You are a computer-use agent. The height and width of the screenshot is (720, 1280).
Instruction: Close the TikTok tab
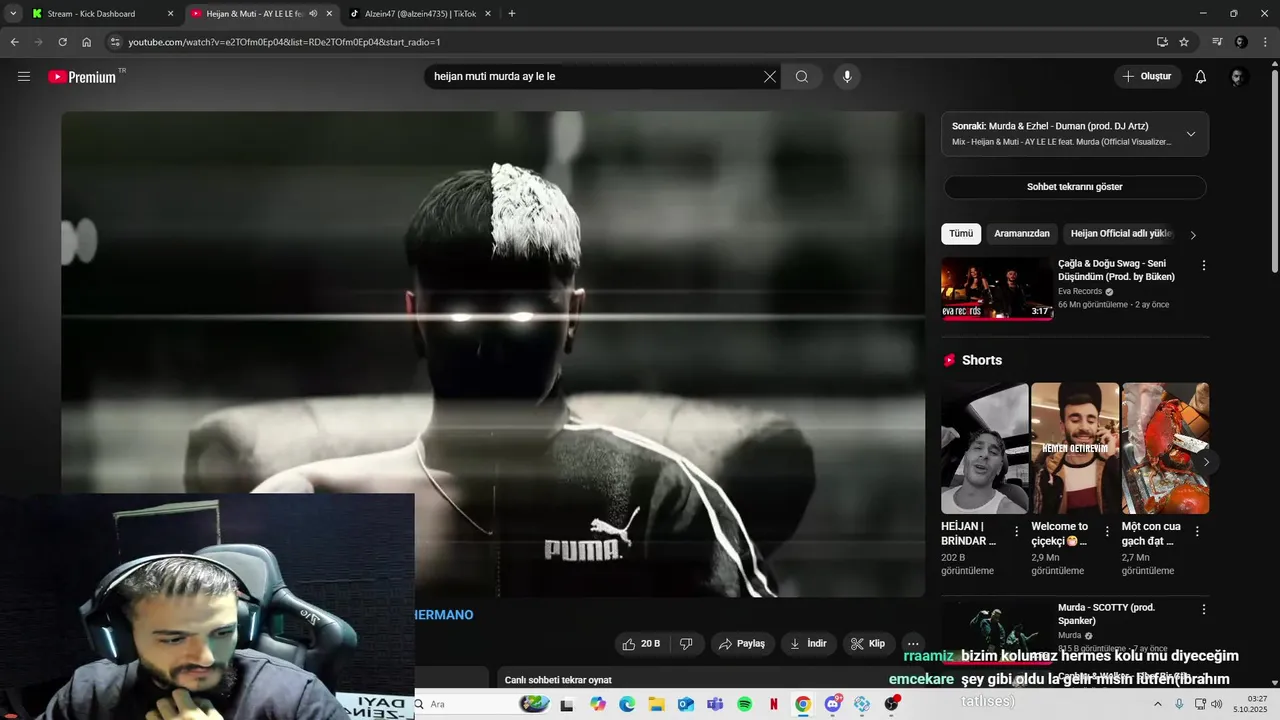coord(488,14)
